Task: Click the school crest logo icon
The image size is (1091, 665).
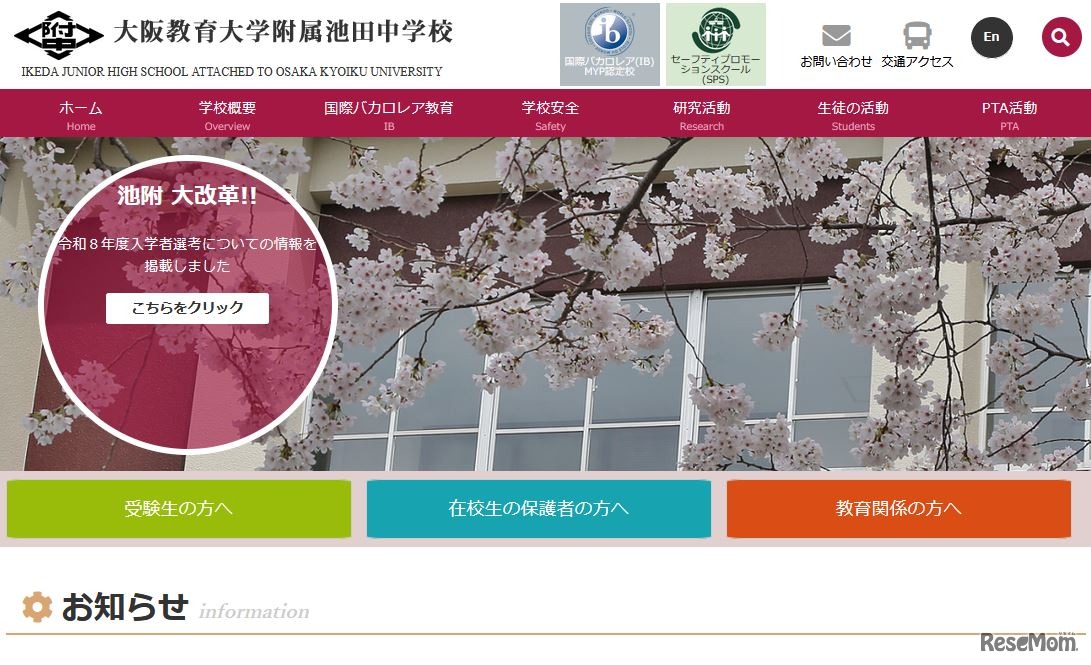Action: tap(58, 36)
